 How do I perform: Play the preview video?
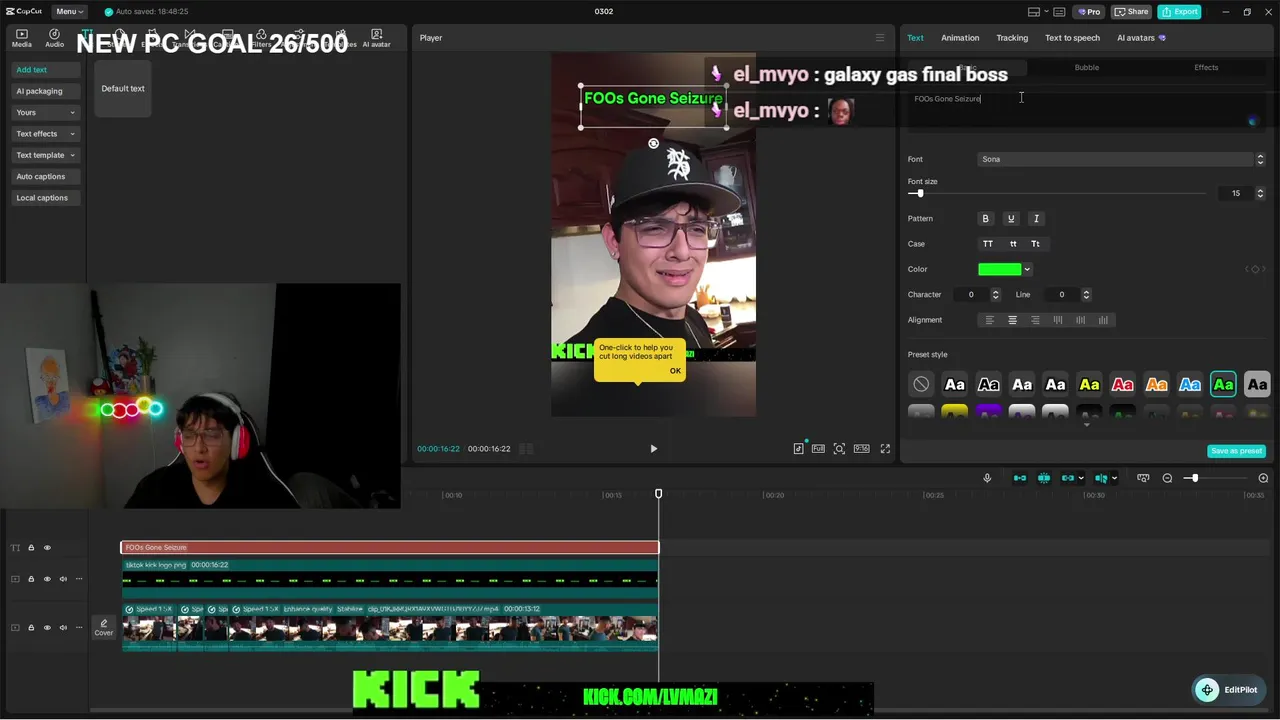(654, 449)
